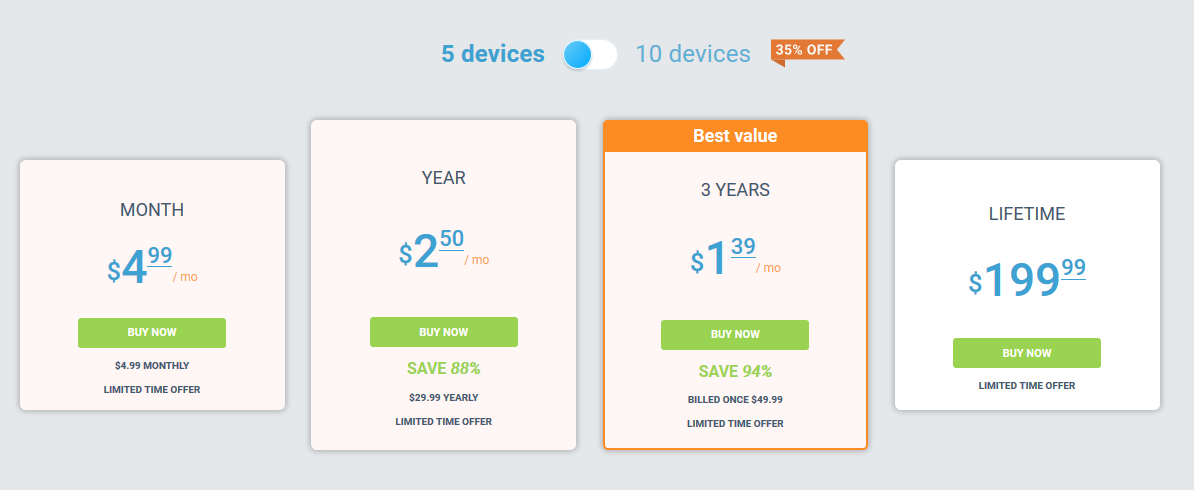1194x490 pixels.
Task: Click the SAVE 88% text
Action: coord(444,369)
